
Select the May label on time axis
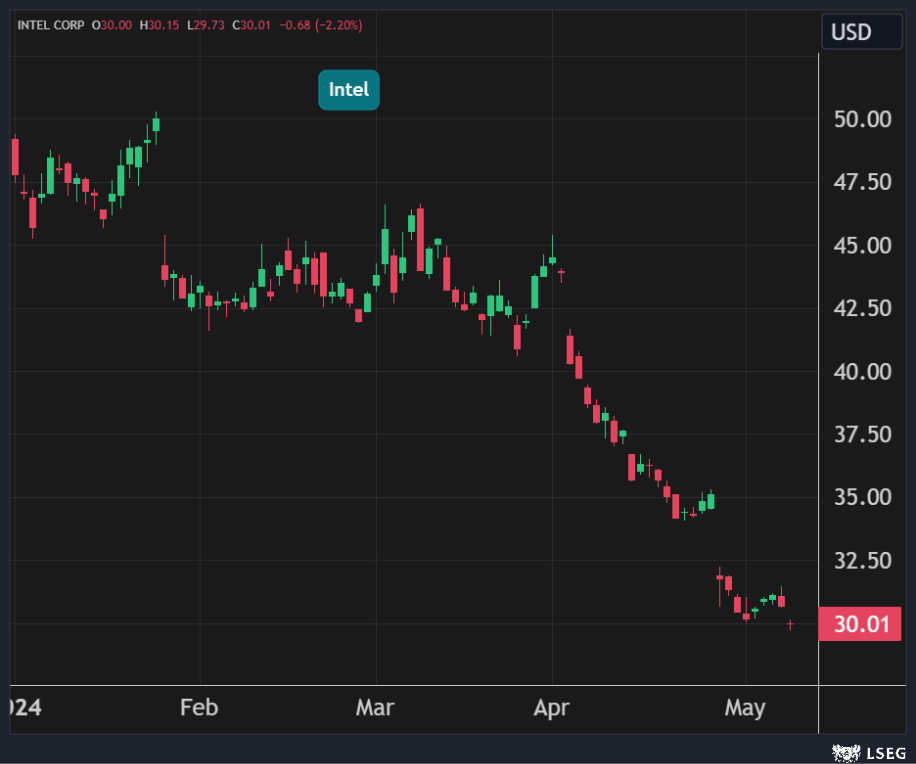point(745,708)
